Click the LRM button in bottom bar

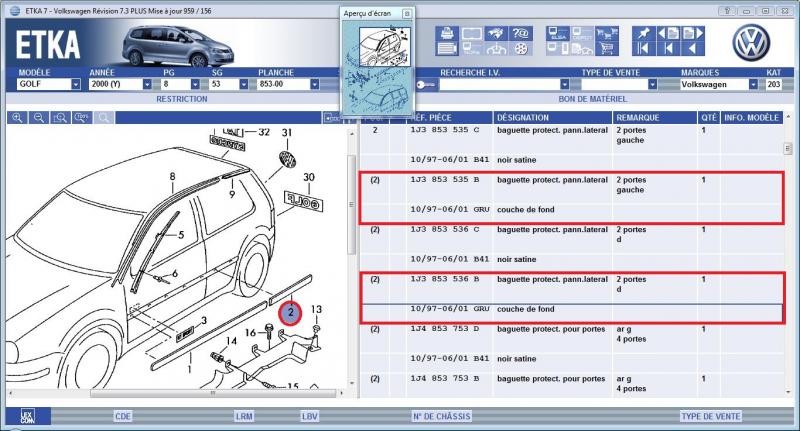(x=244, y=416)
